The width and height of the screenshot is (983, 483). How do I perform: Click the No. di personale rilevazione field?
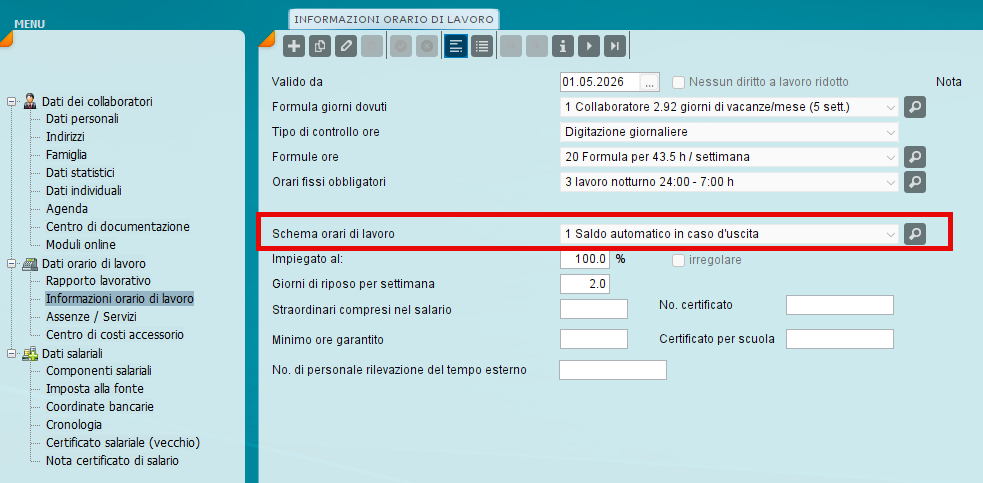coord(612,370)
